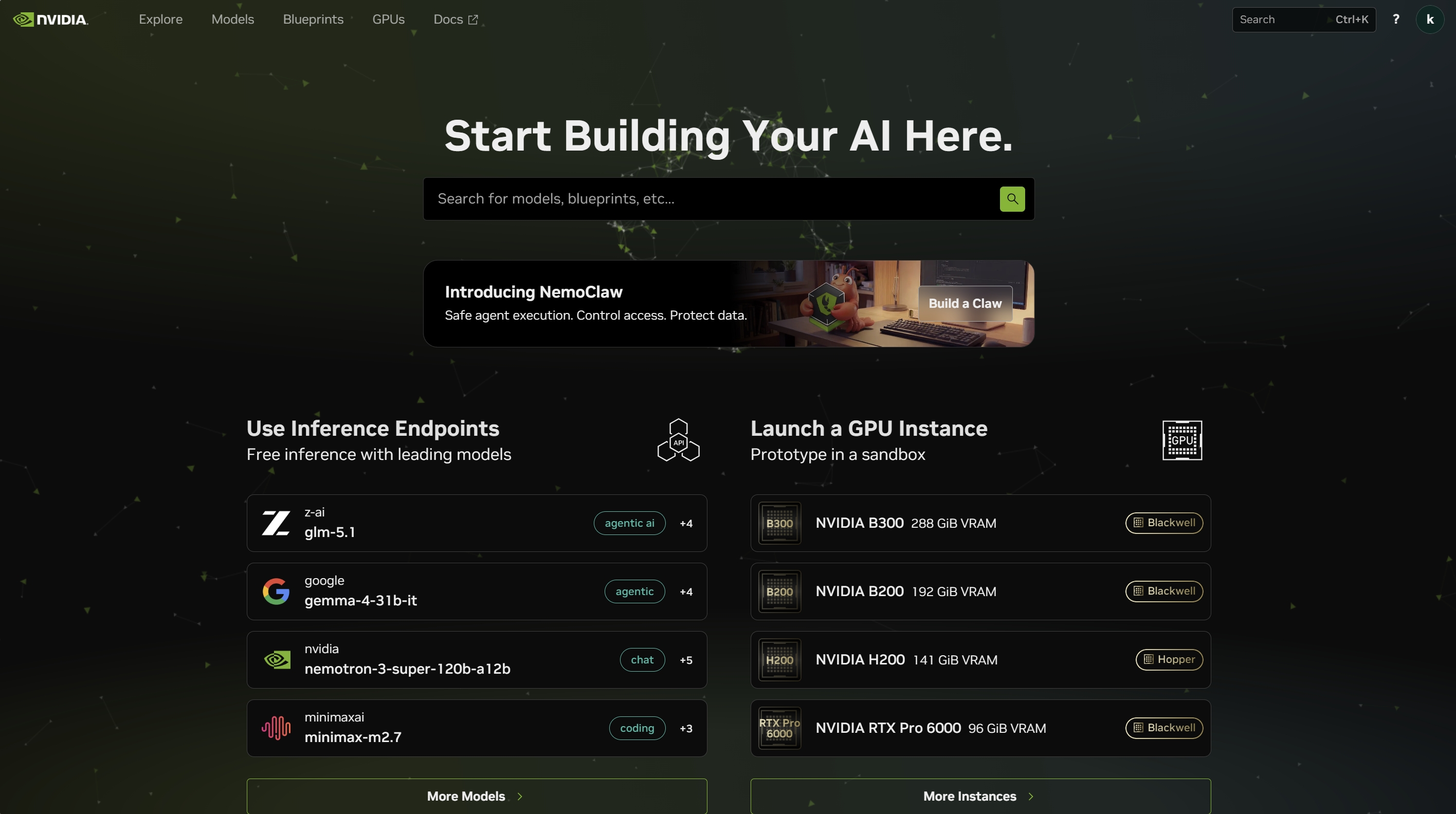Click the green search magnifier button
The width and height of the screenshot is (1456, 814).
click(1012, 199)
